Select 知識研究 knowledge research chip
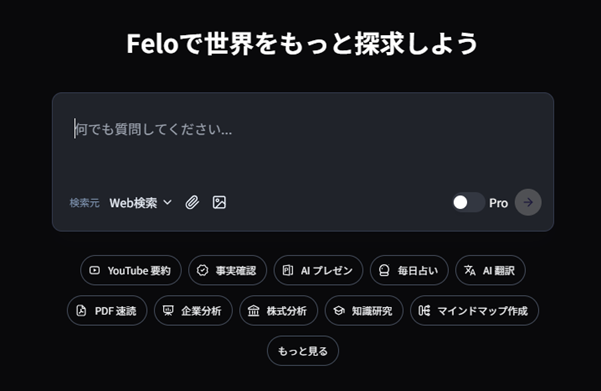 [364, 310]
